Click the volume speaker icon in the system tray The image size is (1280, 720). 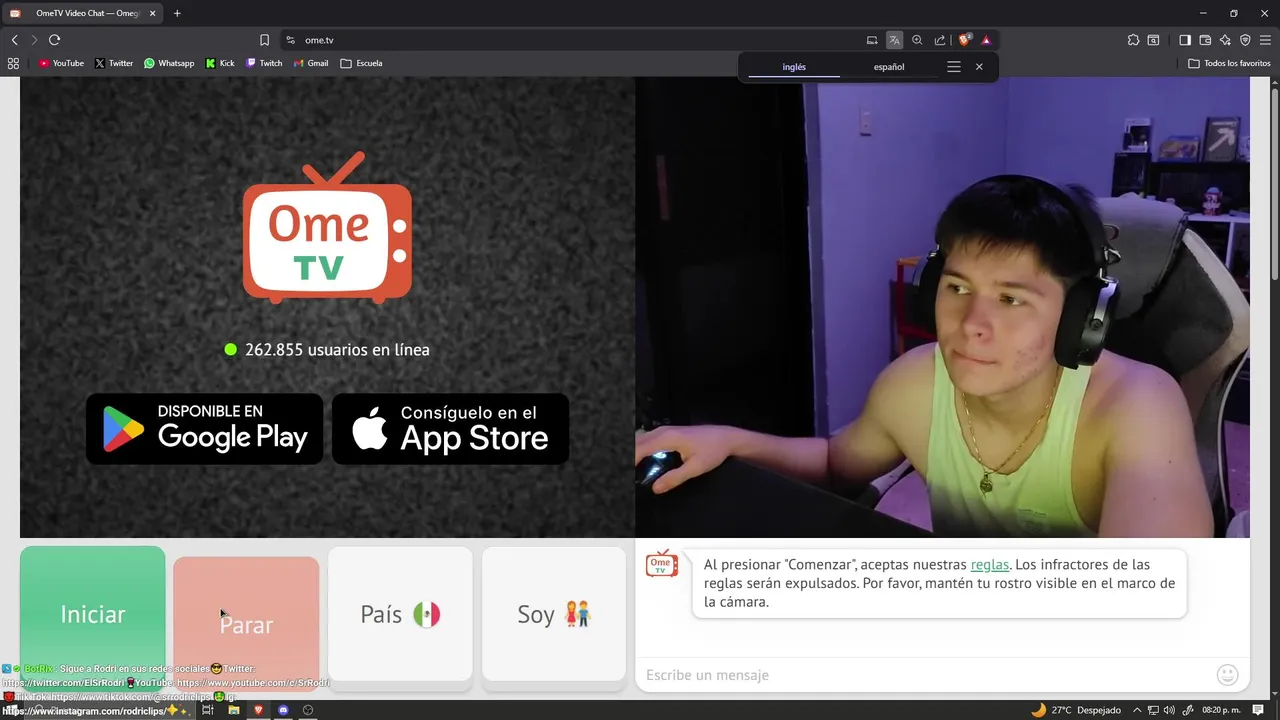1169,710
